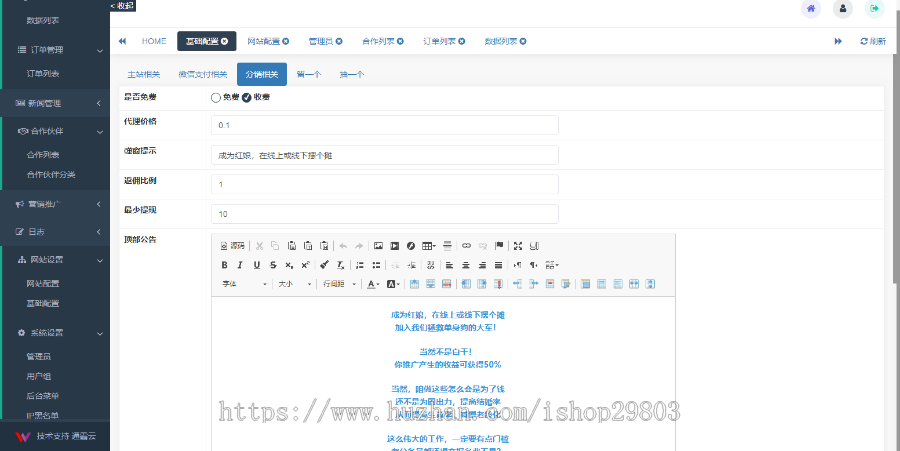The image size is (900, 451).
Task: Undo last edit in the editor
Action: (343, 246)
